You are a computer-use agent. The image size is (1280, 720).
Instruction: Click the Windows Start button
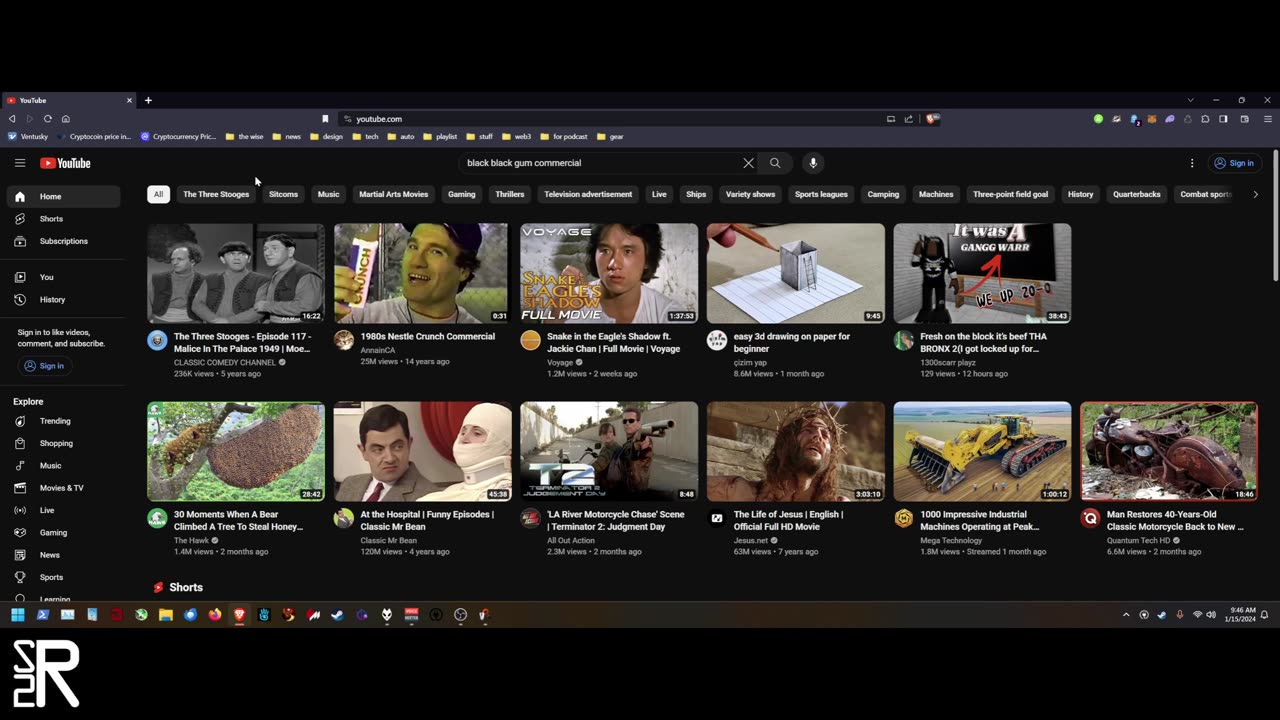(x=17, y=615)
